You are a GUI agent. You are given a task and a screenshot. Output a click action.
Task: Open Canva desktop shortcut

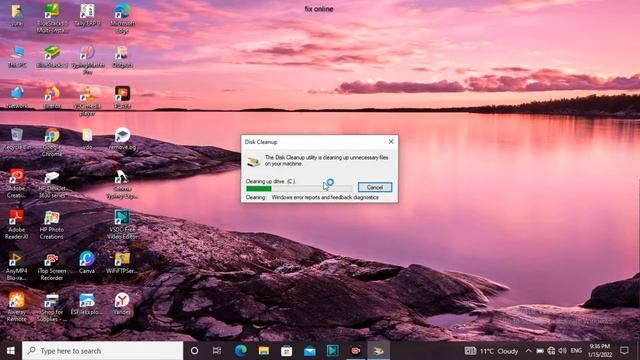[87, 262]
